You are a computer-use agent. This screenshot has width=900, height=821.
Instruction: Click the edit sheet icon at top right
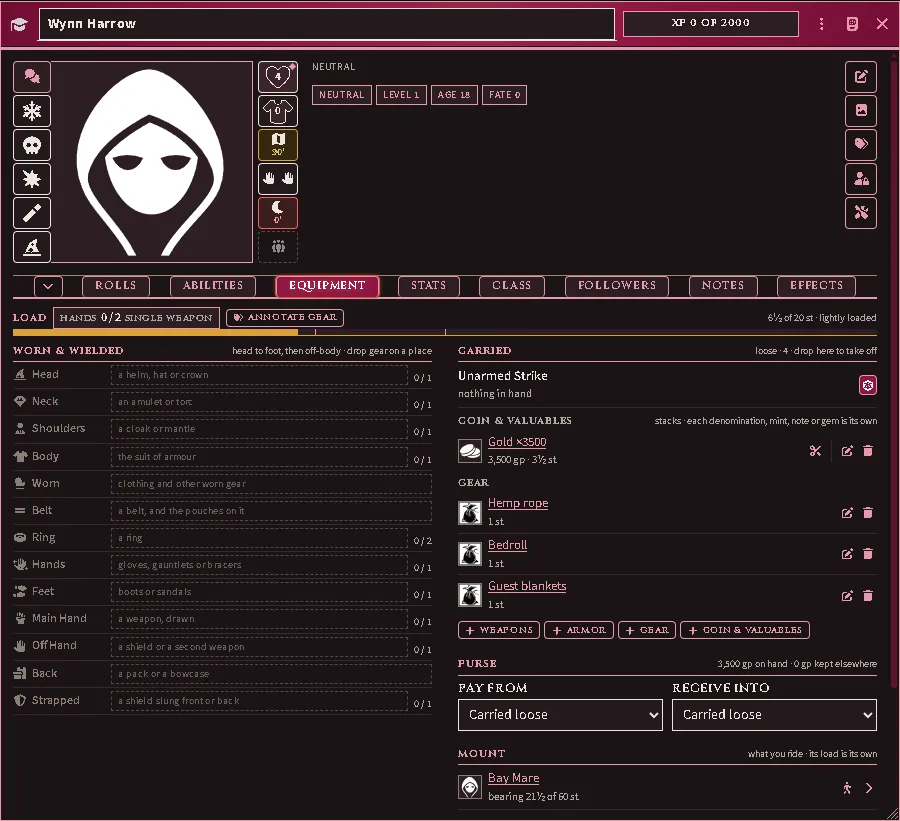861,76
